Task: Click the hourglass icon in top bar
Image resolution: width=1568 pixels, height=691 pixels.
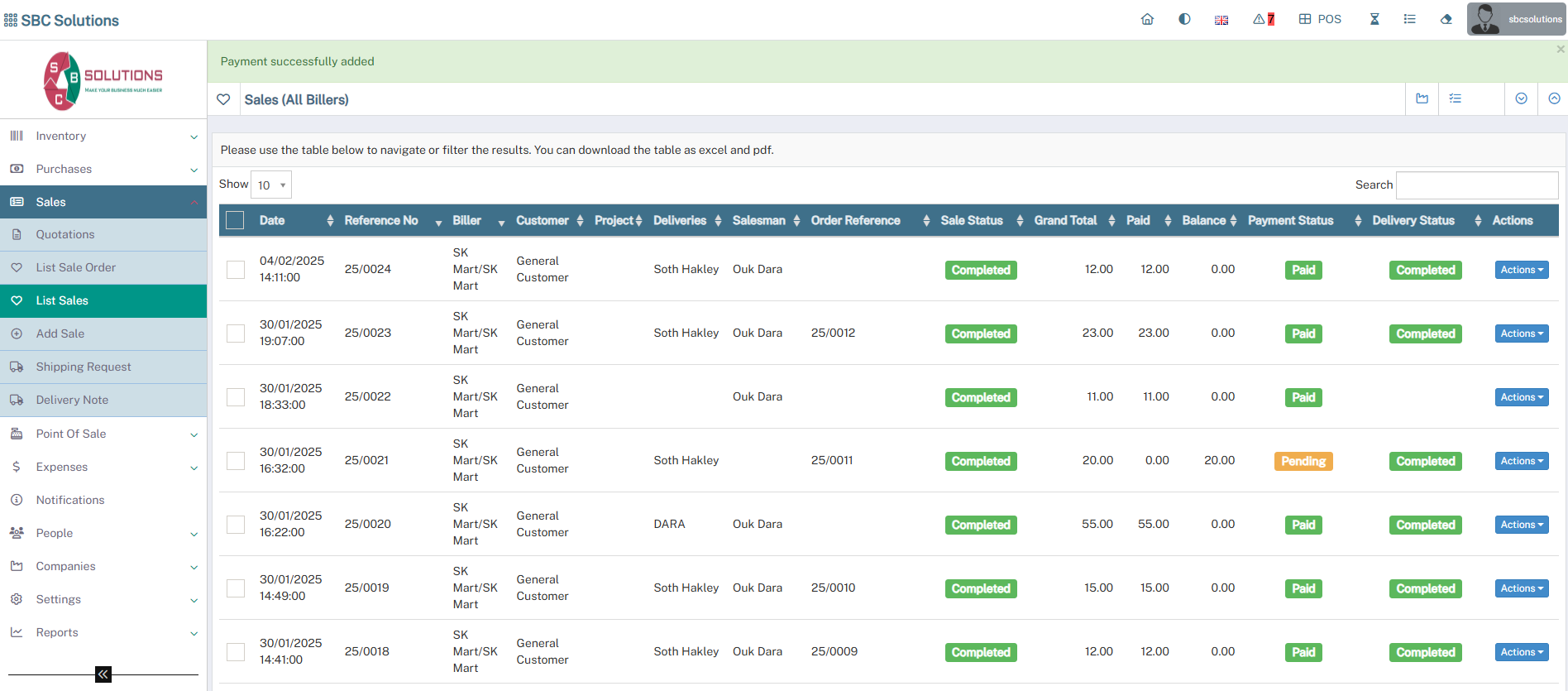Action: click(x=1374, y=19)
